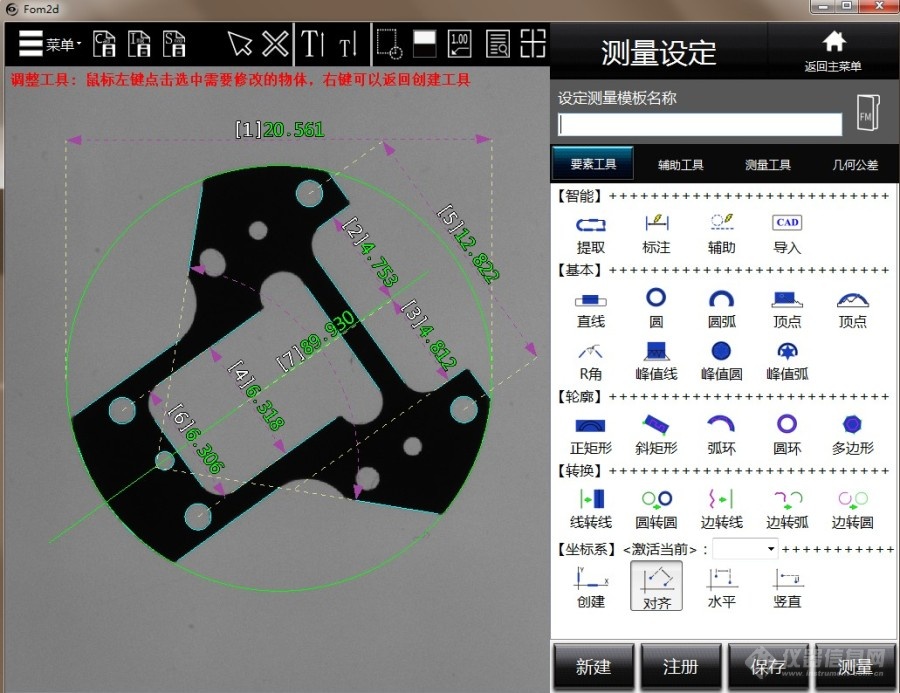The width and height of the screenshot is (900, 693).
Task: Pick the 多边形 polygon contour tool
Action: pos(852,433)
